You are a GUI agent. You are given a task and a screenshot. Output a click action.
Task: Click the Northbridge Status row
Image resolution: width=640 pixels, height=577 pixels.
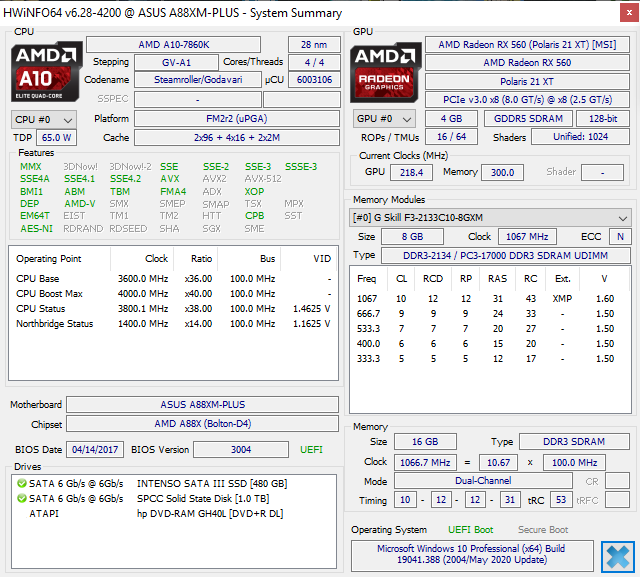pos(173,324)
